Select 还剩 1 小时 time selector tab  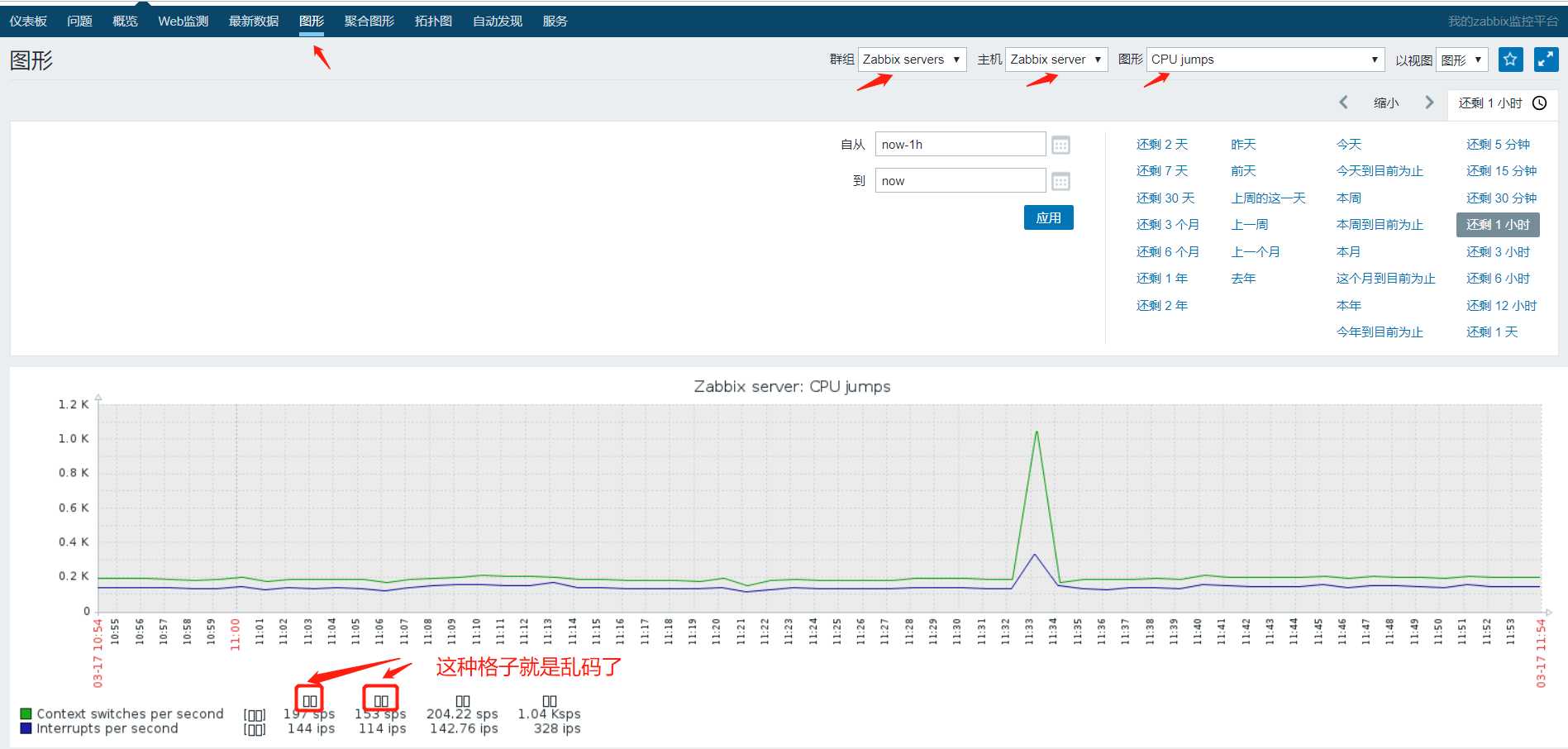(1502, 103)
